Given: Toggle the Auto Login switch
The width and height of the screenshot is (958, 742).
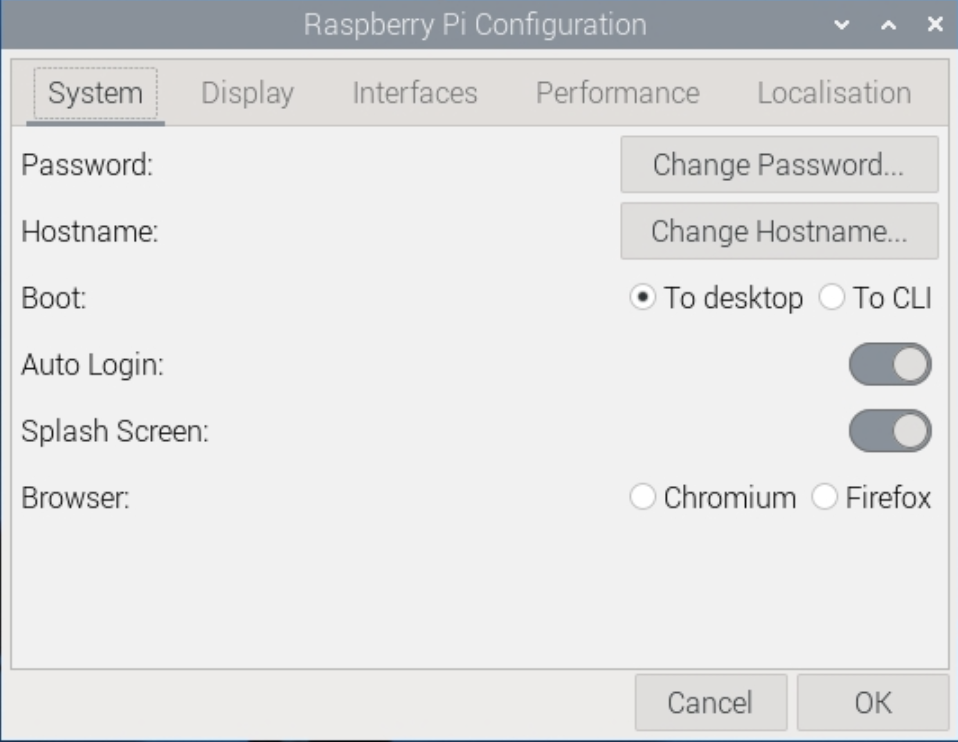Looking at the screenshot, I should tap(890, 364).
